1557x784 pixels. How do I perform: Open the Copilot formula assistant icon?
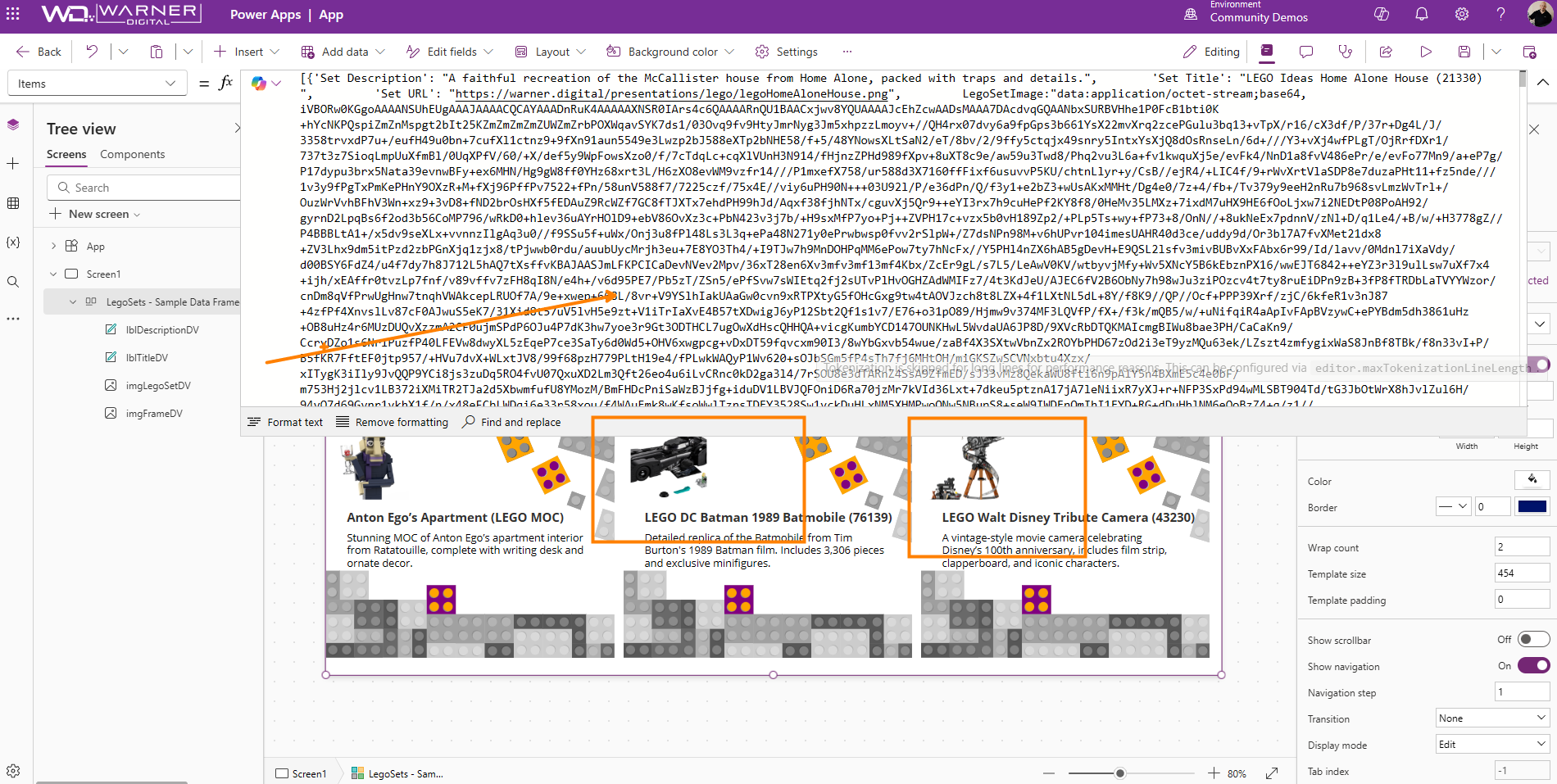(259, 84)
